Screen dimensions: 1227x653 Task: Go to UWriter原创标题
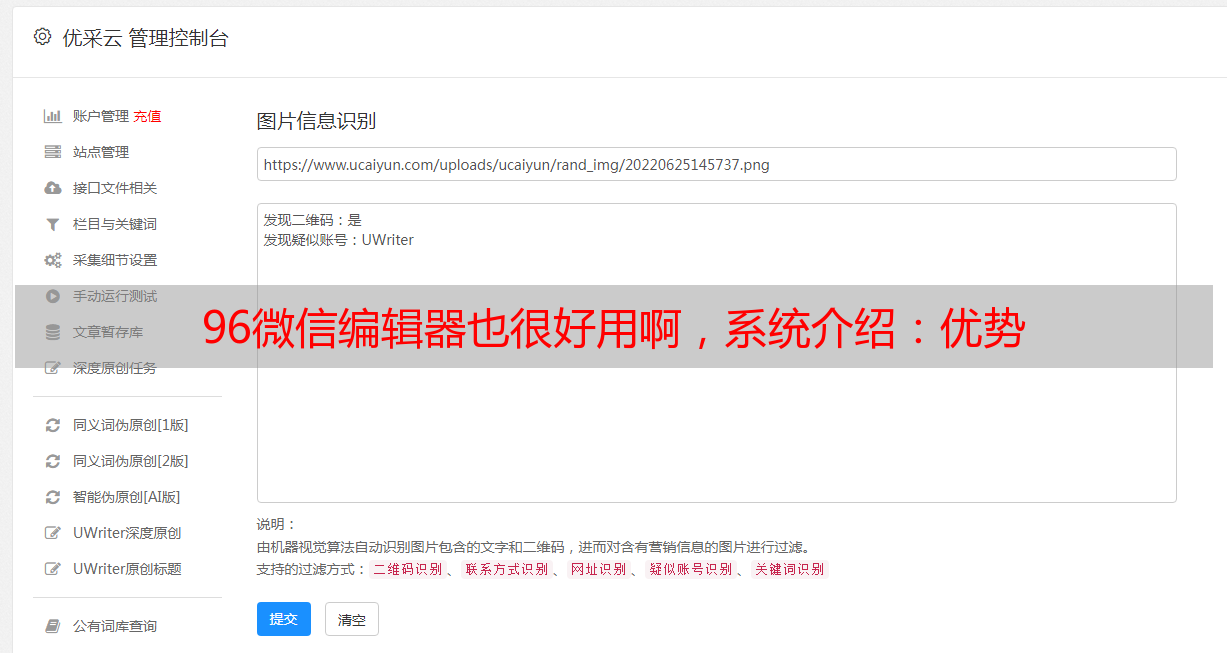click(127, 569)
